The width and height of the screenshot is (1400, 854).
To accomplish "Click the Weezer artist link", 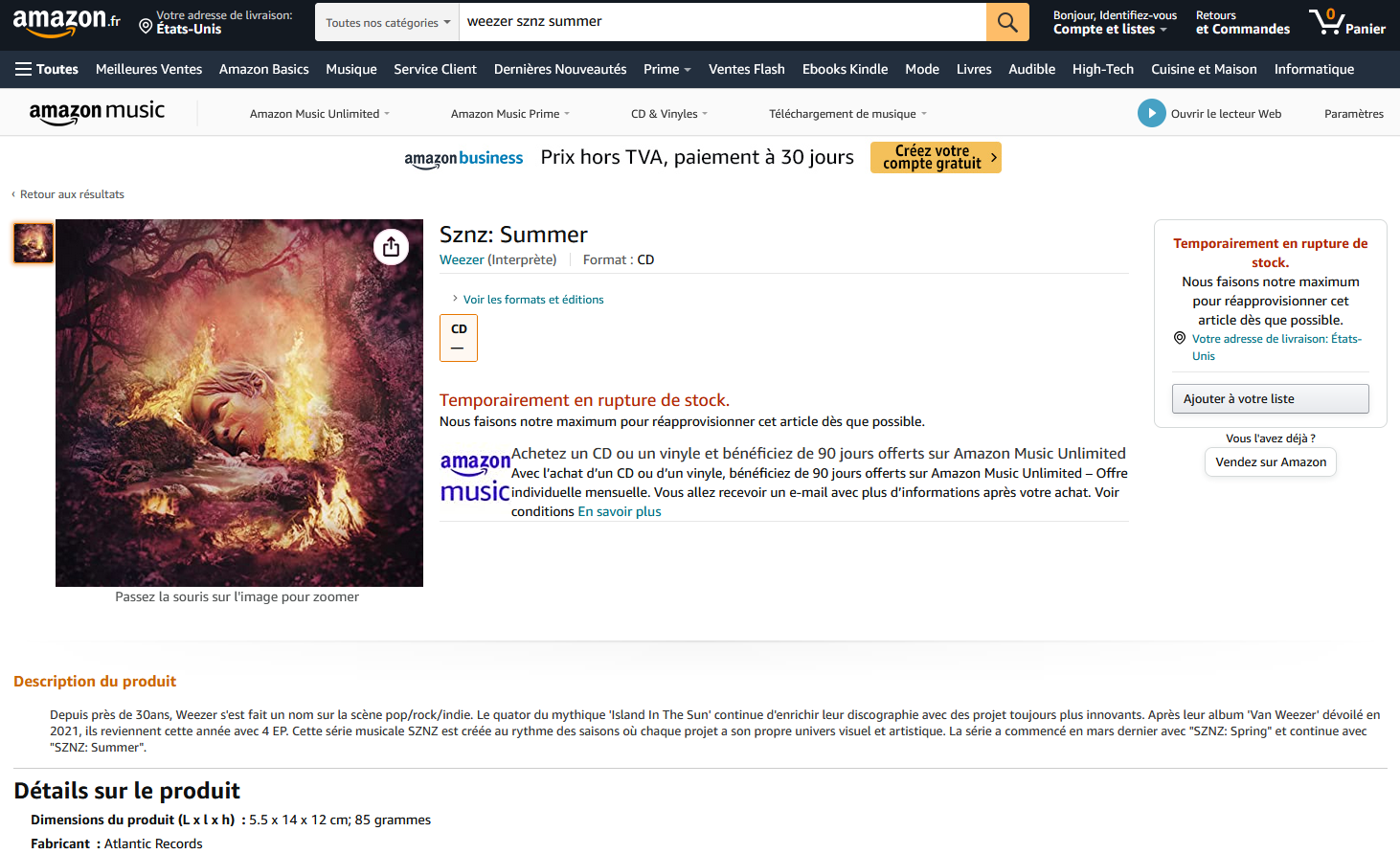I will click(462, 259).
